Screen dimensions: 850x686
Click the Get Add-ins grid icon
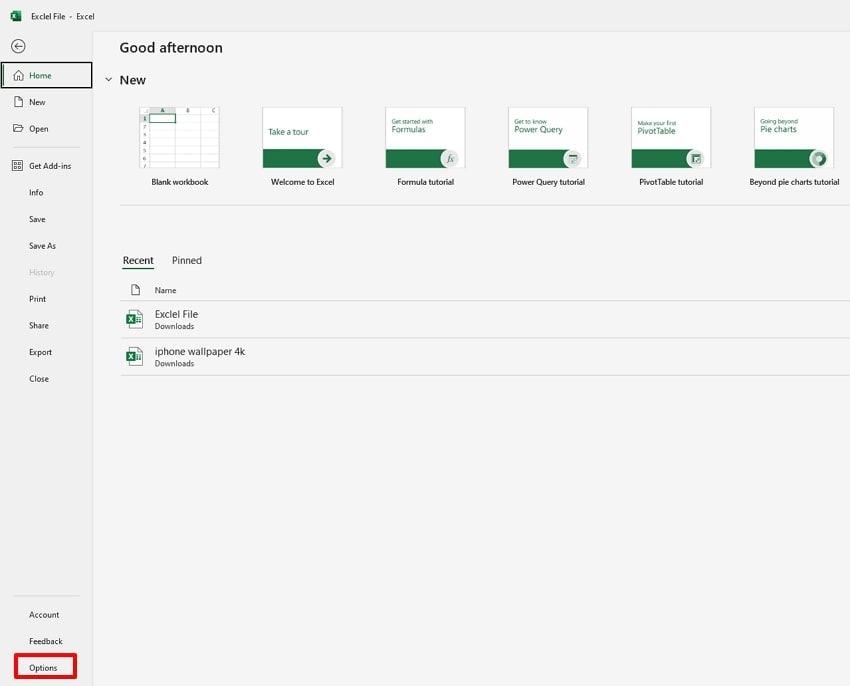tap(17, 165)
